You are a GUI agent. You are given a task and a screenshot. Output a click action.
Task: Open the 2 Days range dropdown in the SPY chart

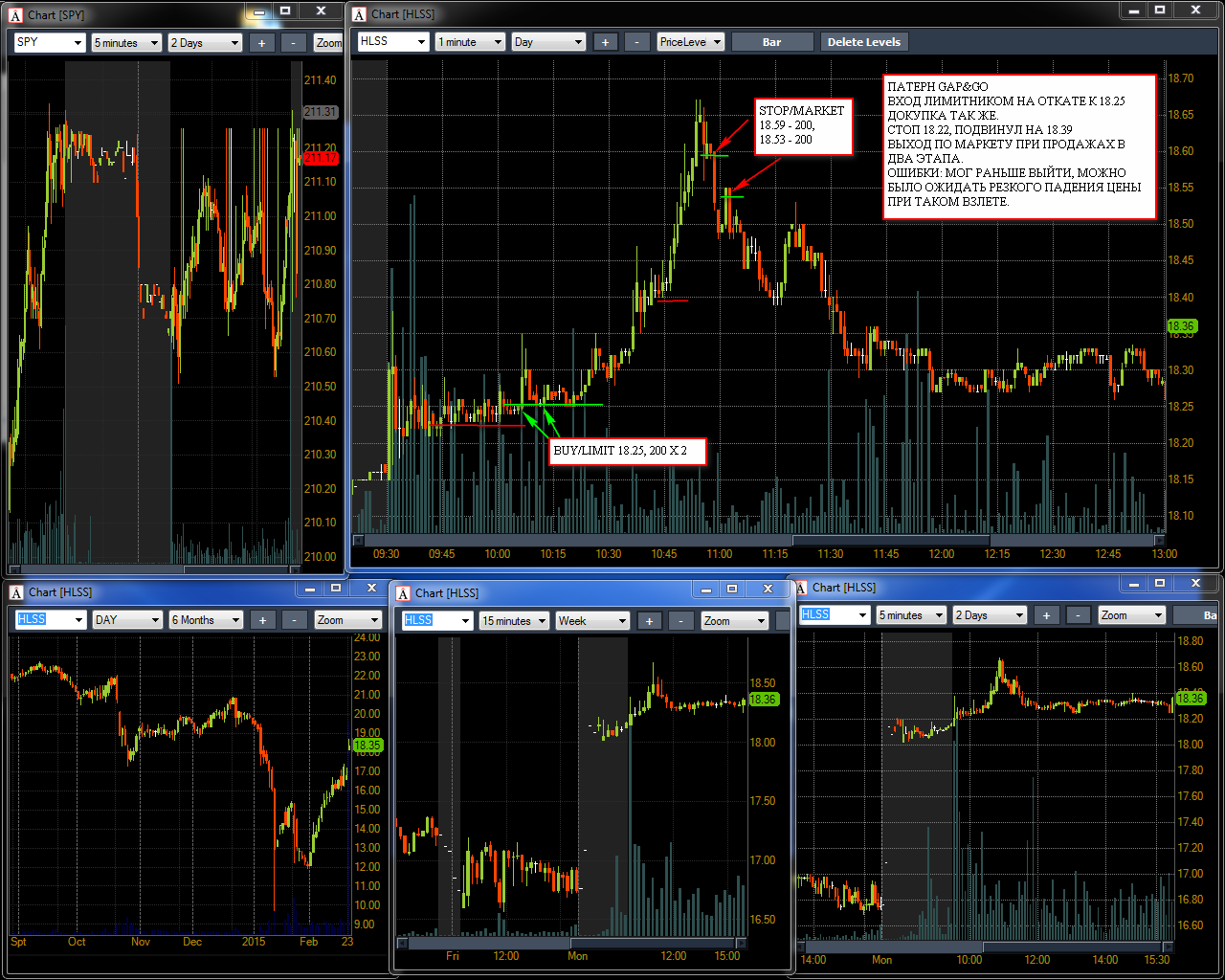click(x=205, y=42)
